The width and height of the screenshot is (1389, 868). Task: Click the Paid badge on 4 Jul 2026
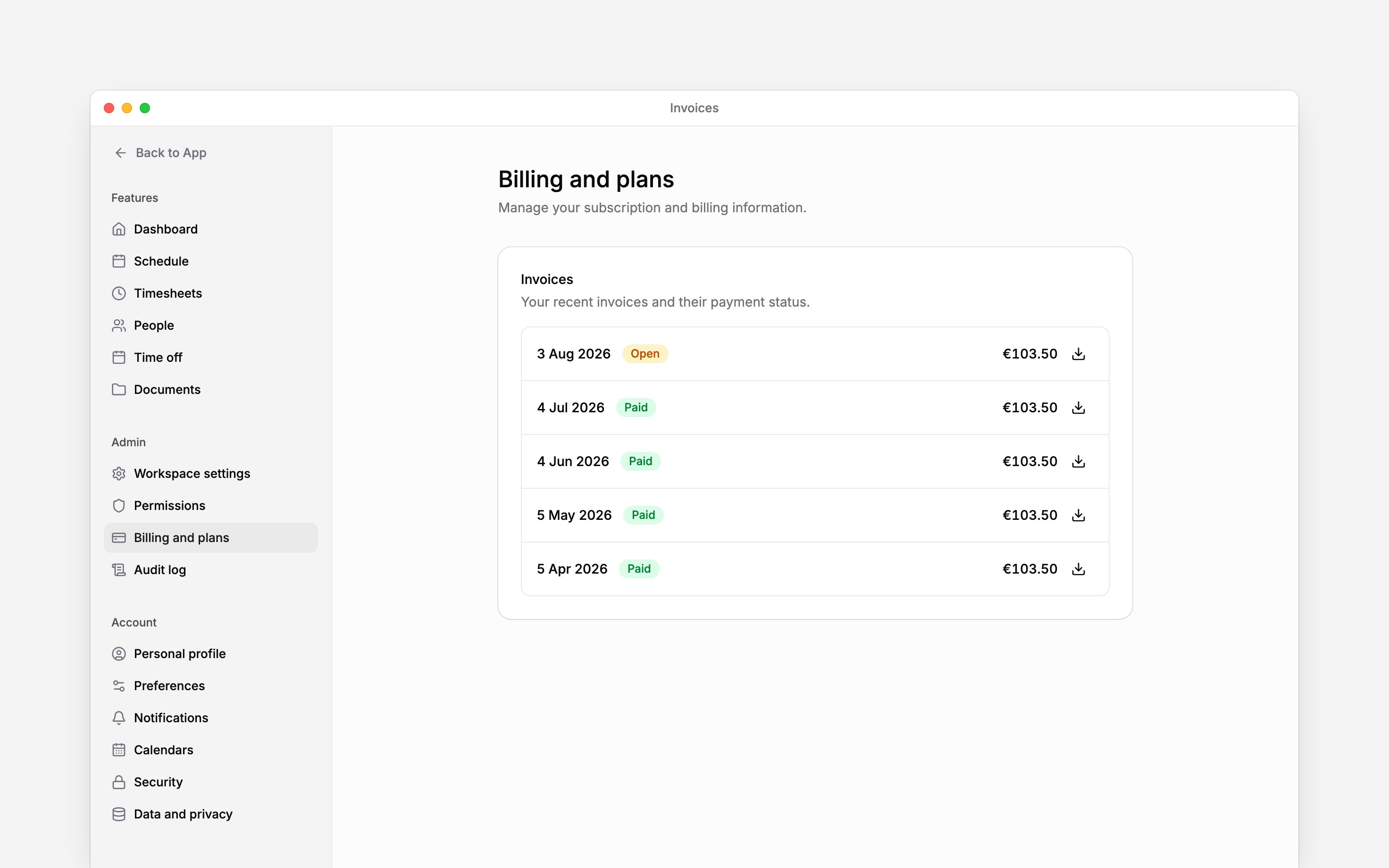636,408
